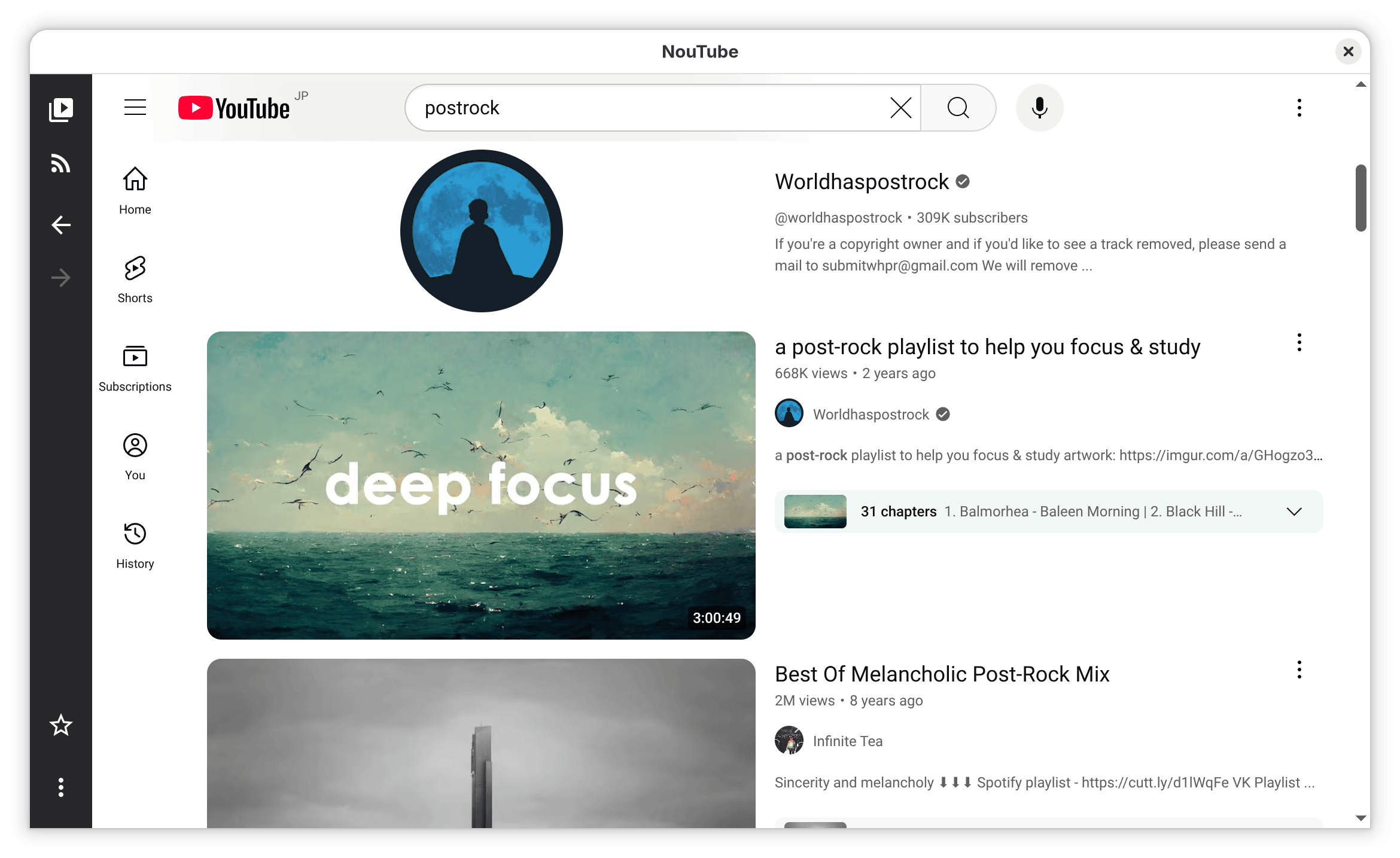Open Subscriptions from the sidebar
This screenshot has width=1400, height=858.
click(x=135, y=357)
